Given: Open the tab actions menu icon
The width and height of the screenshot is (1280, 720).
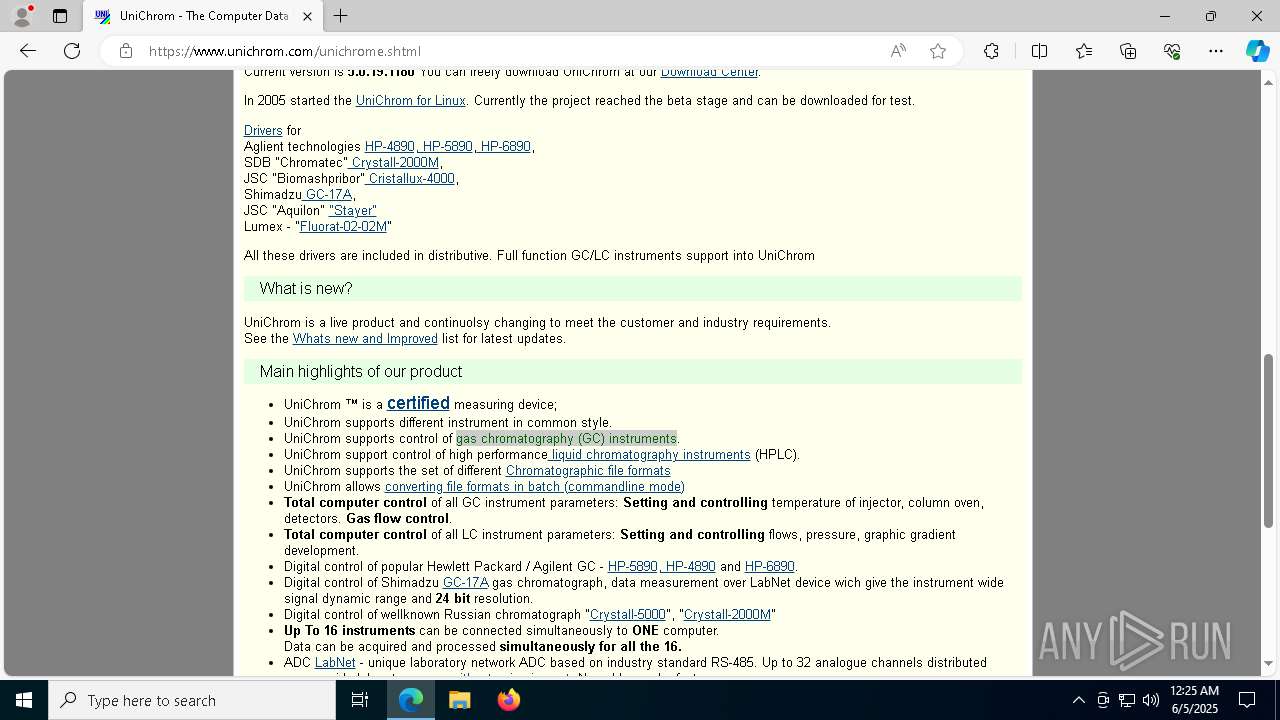Looking at the screenshot, I should (60, 16).
